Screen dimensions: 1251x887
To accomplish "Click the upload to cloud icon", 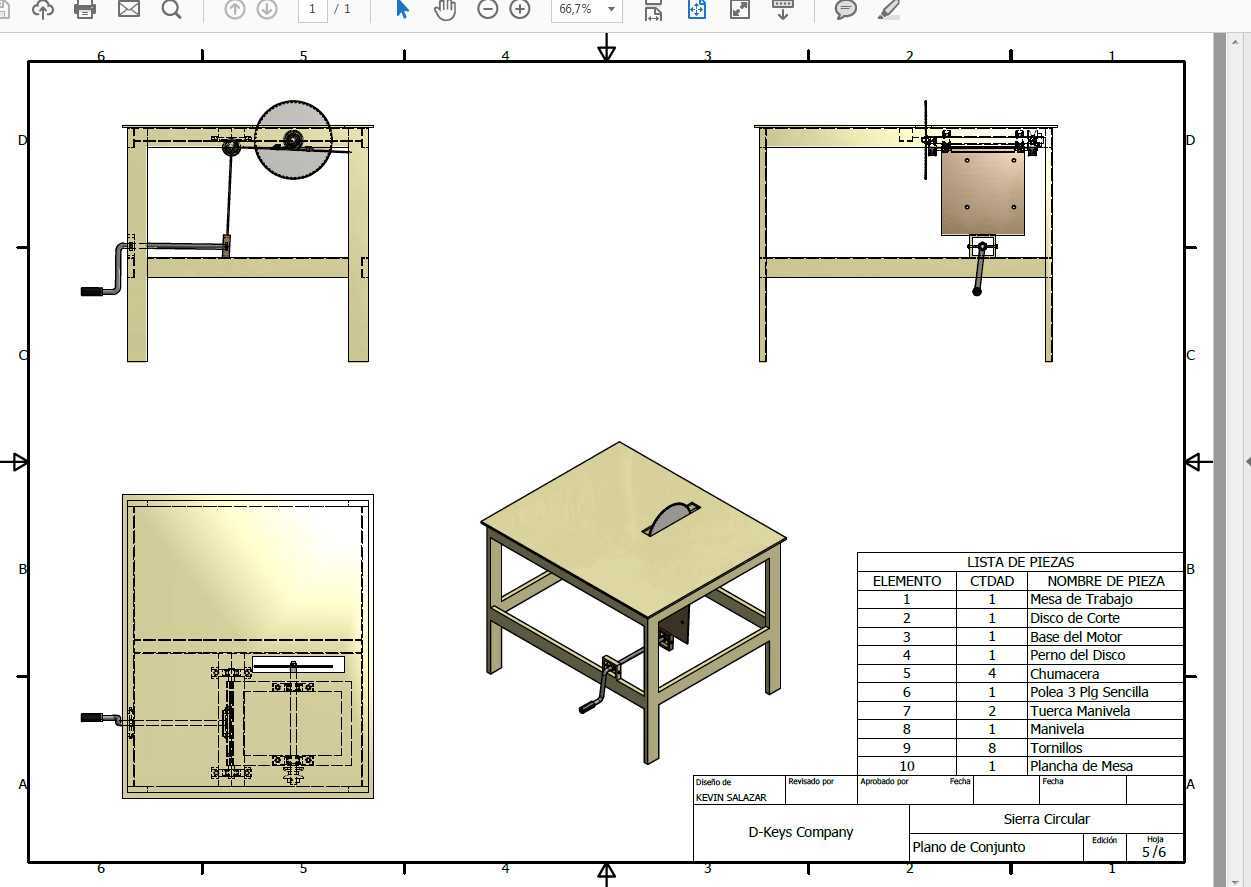I will tap(42, 9).
